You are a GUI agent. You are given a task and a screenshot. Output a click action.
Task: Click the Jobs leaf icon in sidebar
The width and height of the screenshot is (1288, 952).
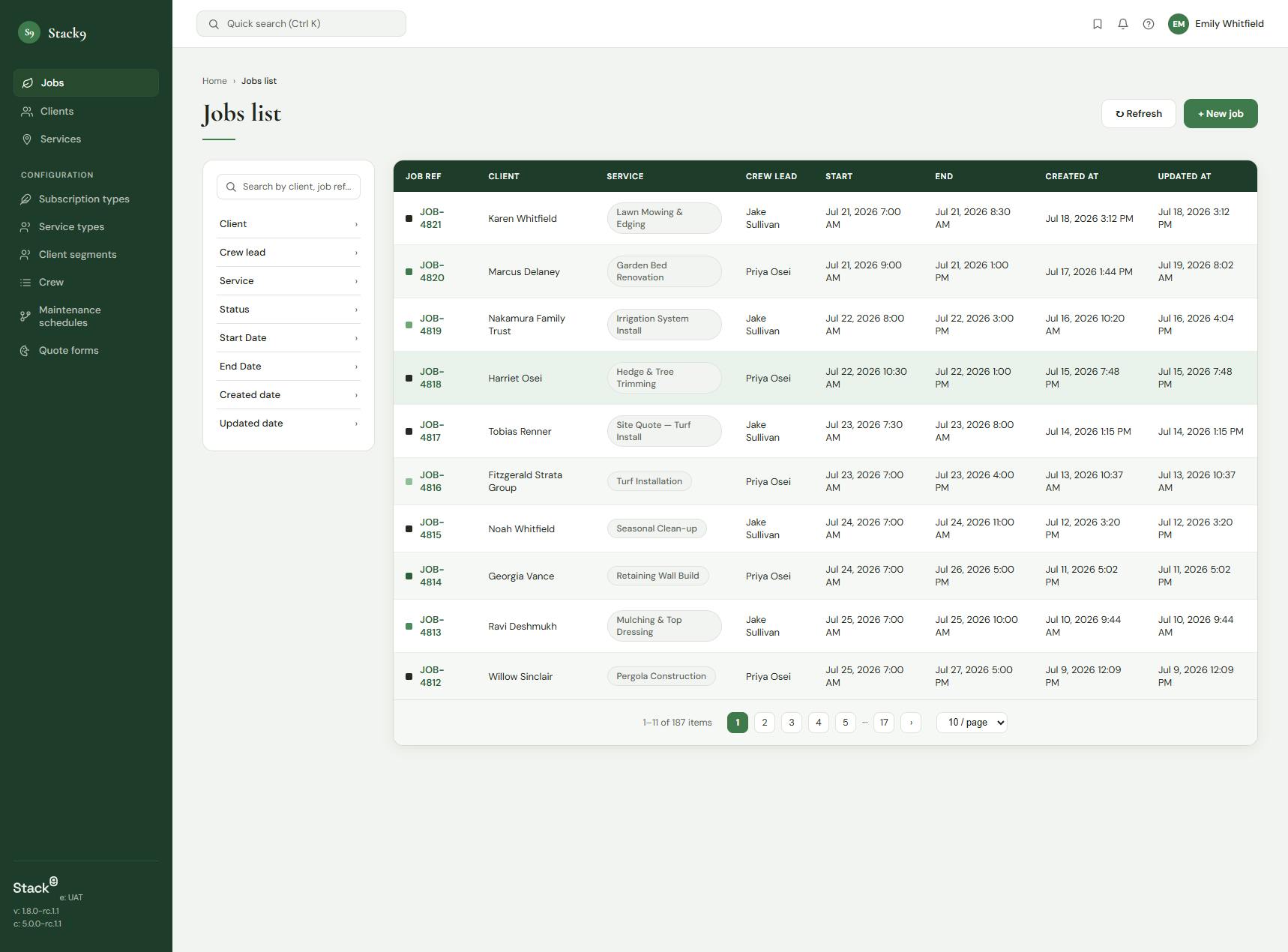click(x=28, y=83)
